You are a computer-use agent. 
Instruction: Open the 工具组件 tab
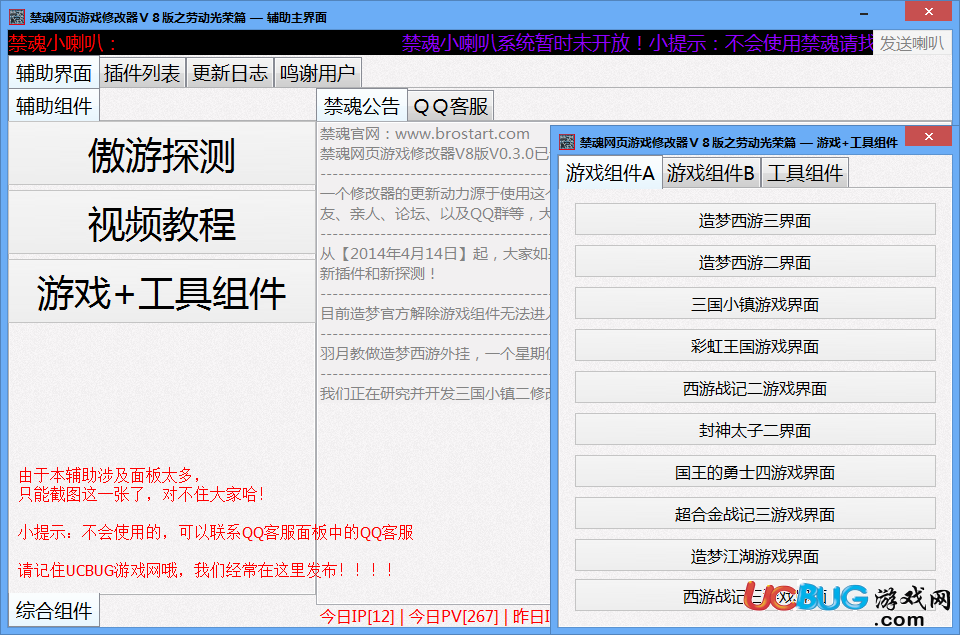click(x=804, y=173)
